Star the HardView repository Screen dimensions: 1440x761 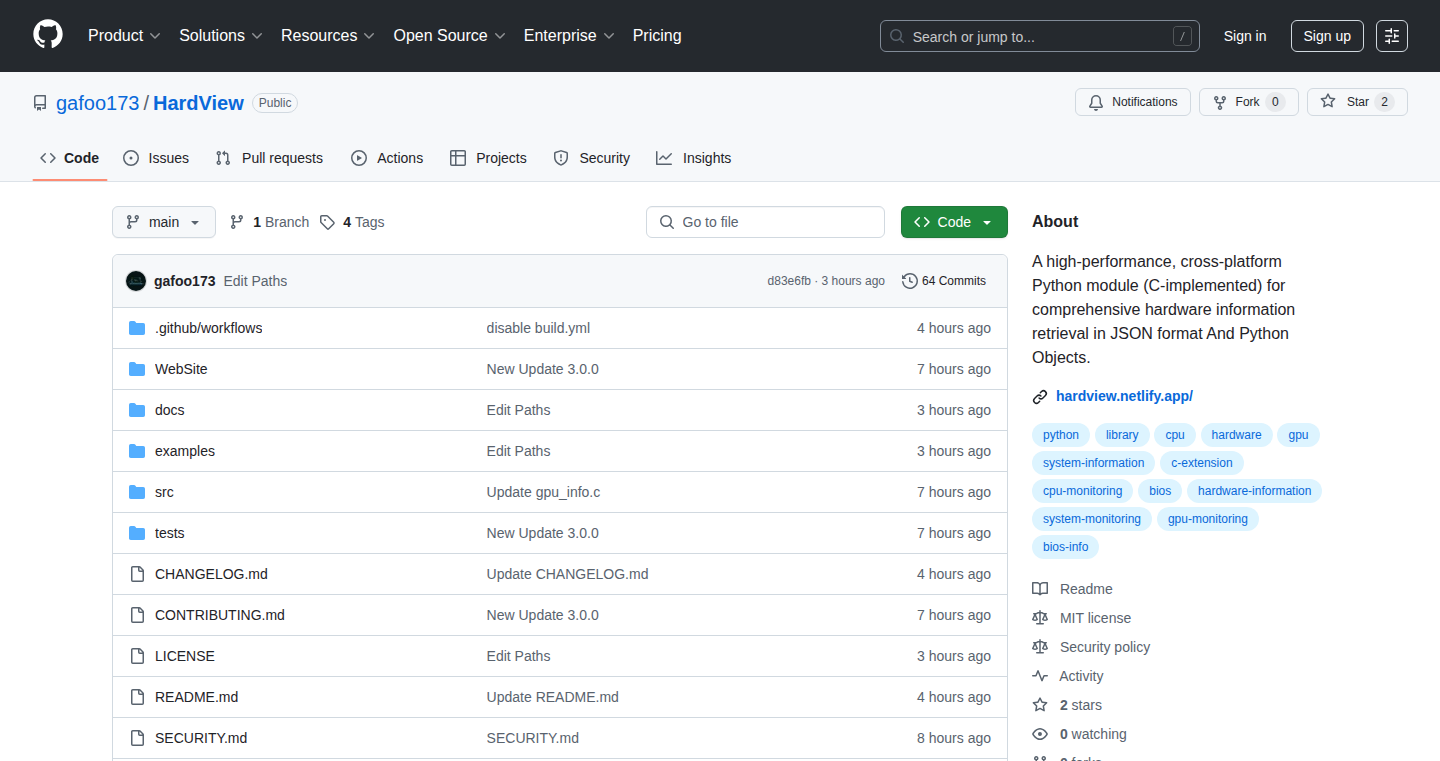pos(1357,102)
